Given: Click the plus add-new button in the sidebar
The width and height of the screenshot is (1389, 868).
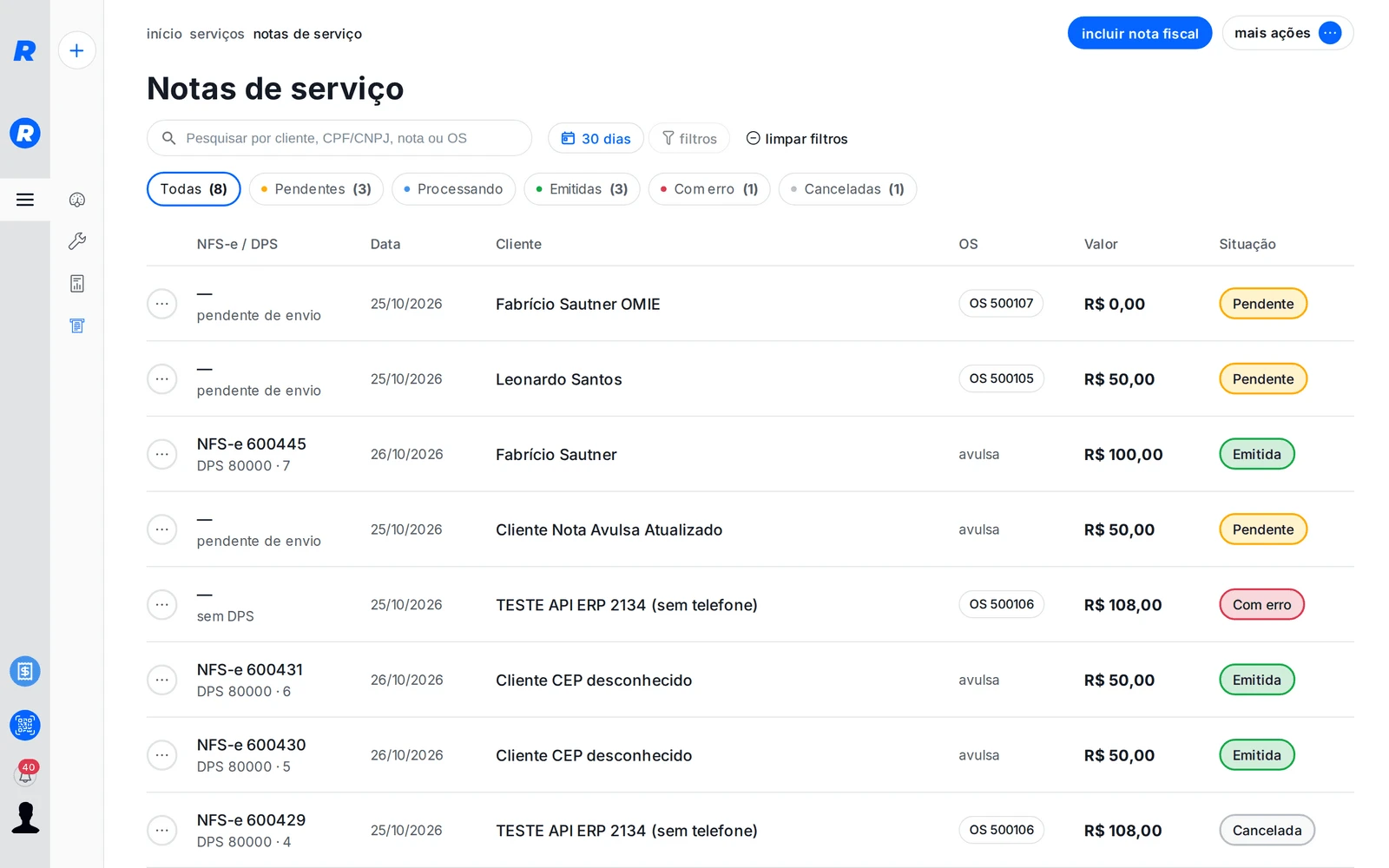Looking at the screenshot, I should tap(76, 50).
